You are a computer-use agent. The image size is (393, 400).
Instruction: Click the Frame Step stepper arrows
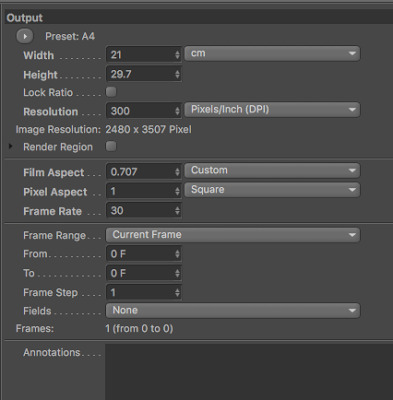177,293
